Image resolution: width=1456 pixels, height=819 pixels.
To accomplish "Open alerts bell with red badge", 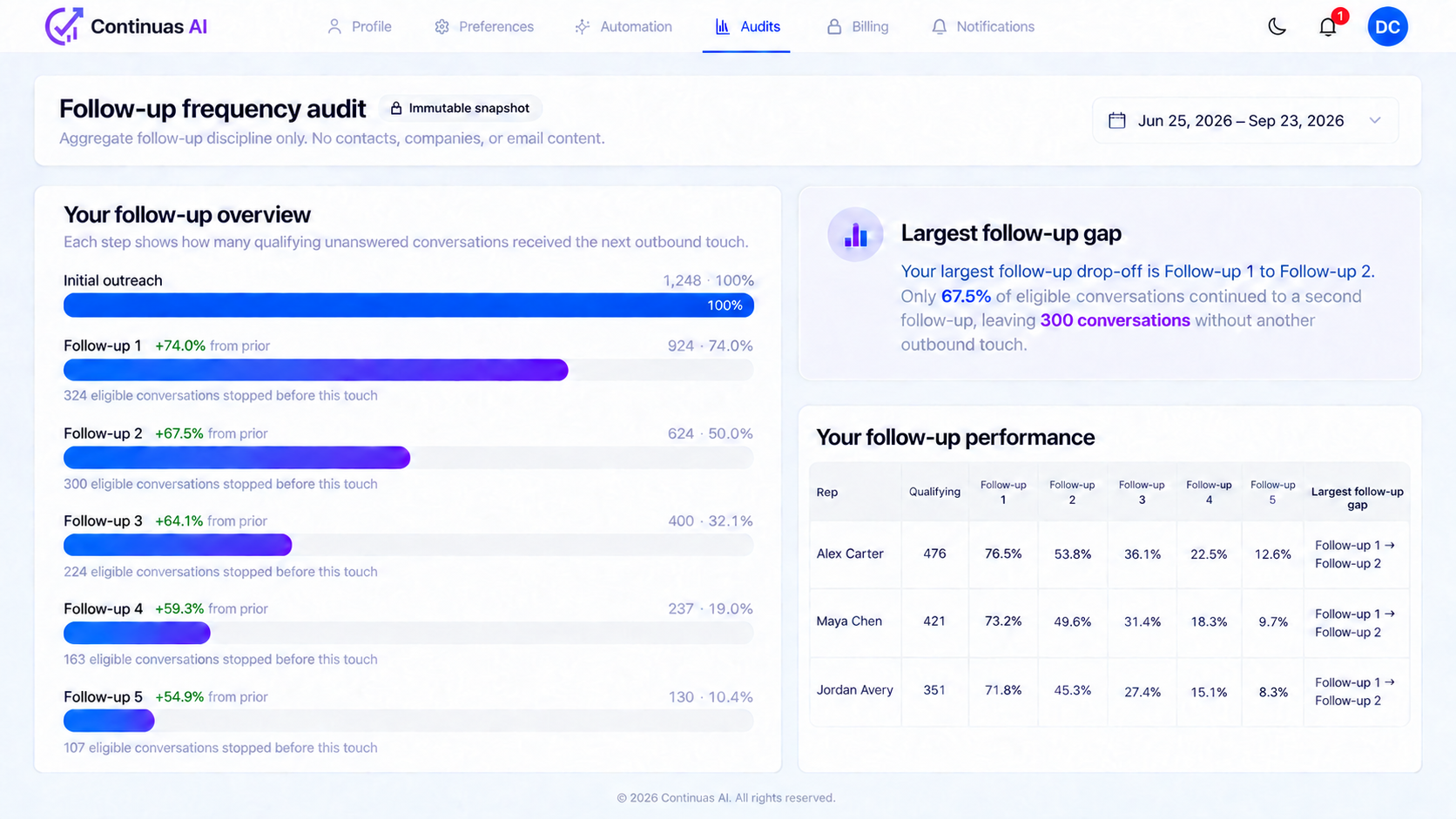I will coord(1328,26).
